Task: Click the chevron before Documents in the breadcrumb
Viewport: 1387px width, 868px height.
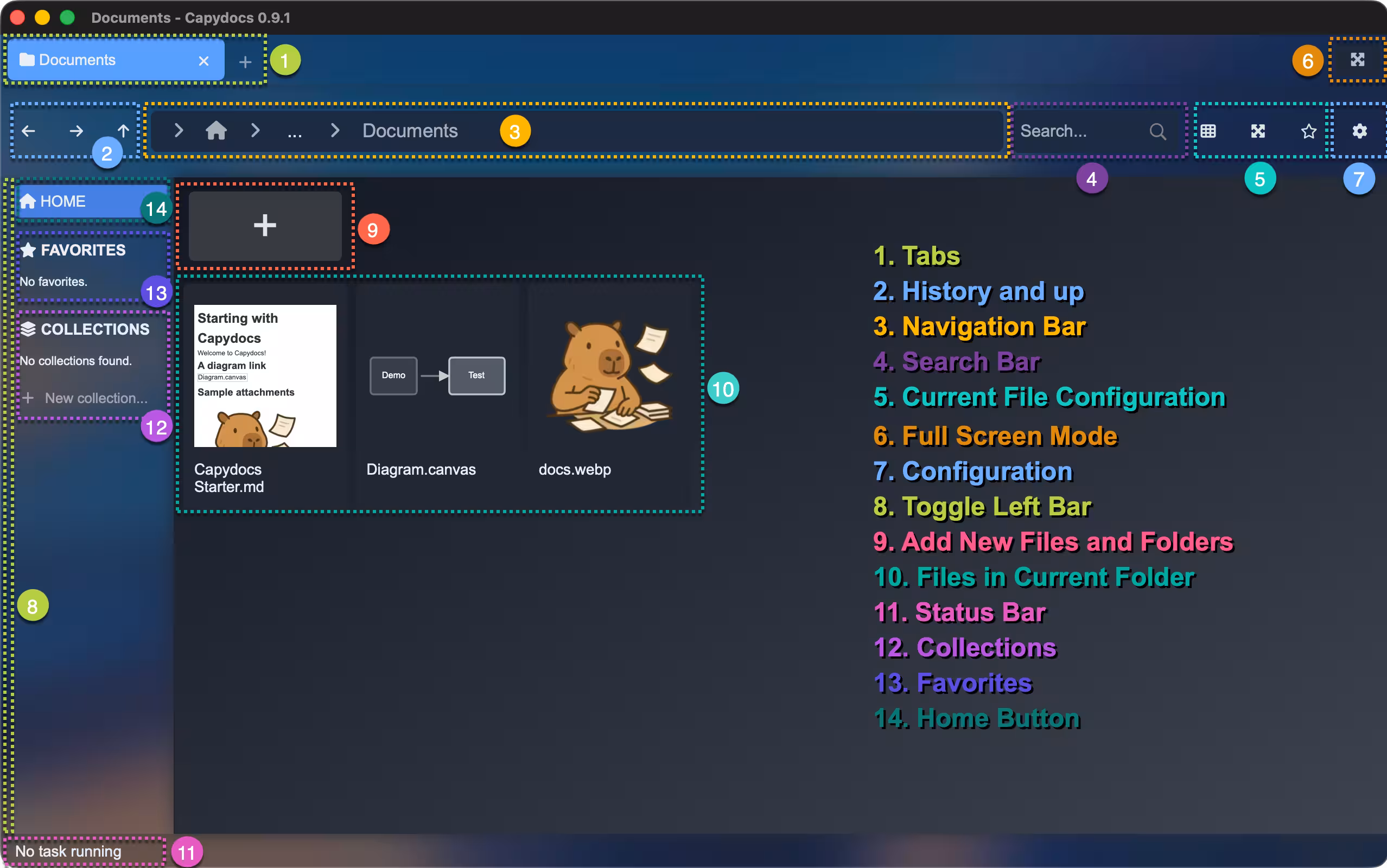Action: point(335,131)
